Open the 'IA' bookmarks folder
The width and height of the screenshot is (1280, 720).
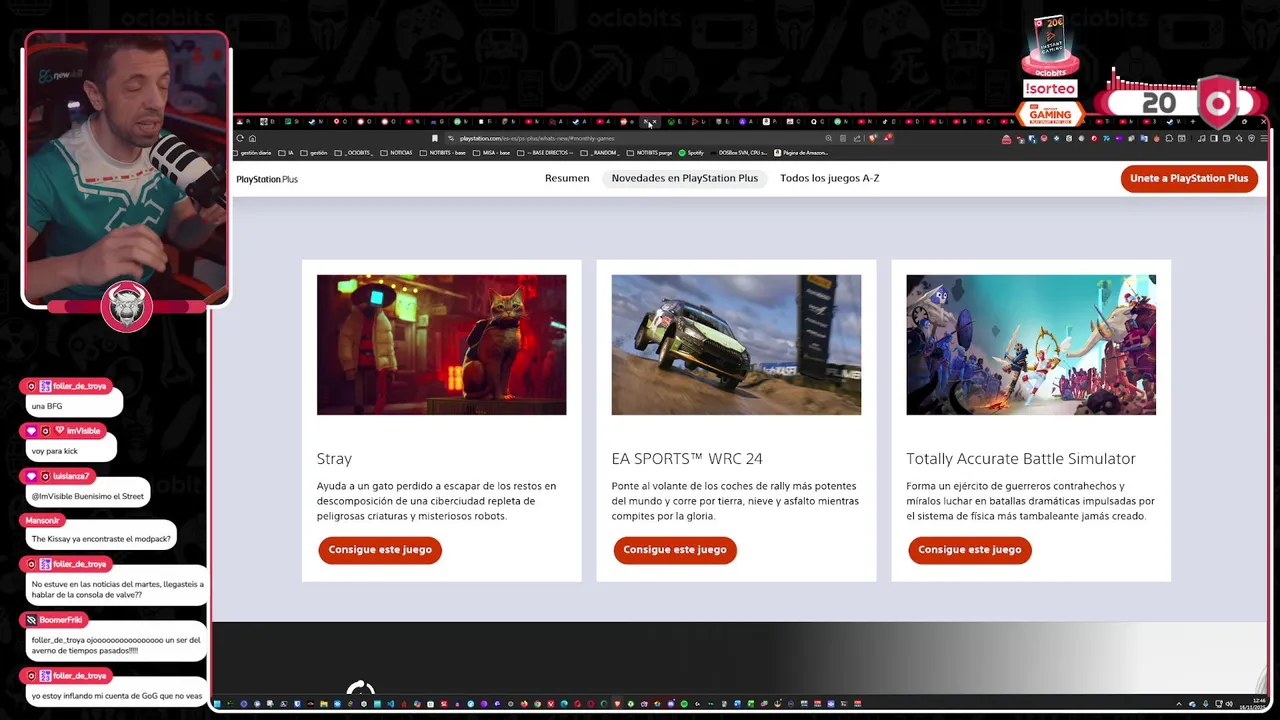[286, 153]
